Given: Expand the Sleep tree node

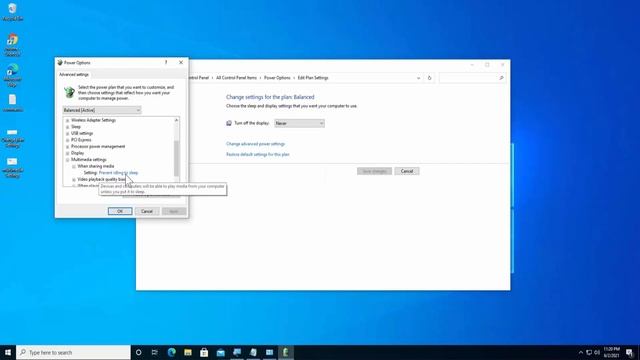Looking at the screenshot, I should click(67, 127).
